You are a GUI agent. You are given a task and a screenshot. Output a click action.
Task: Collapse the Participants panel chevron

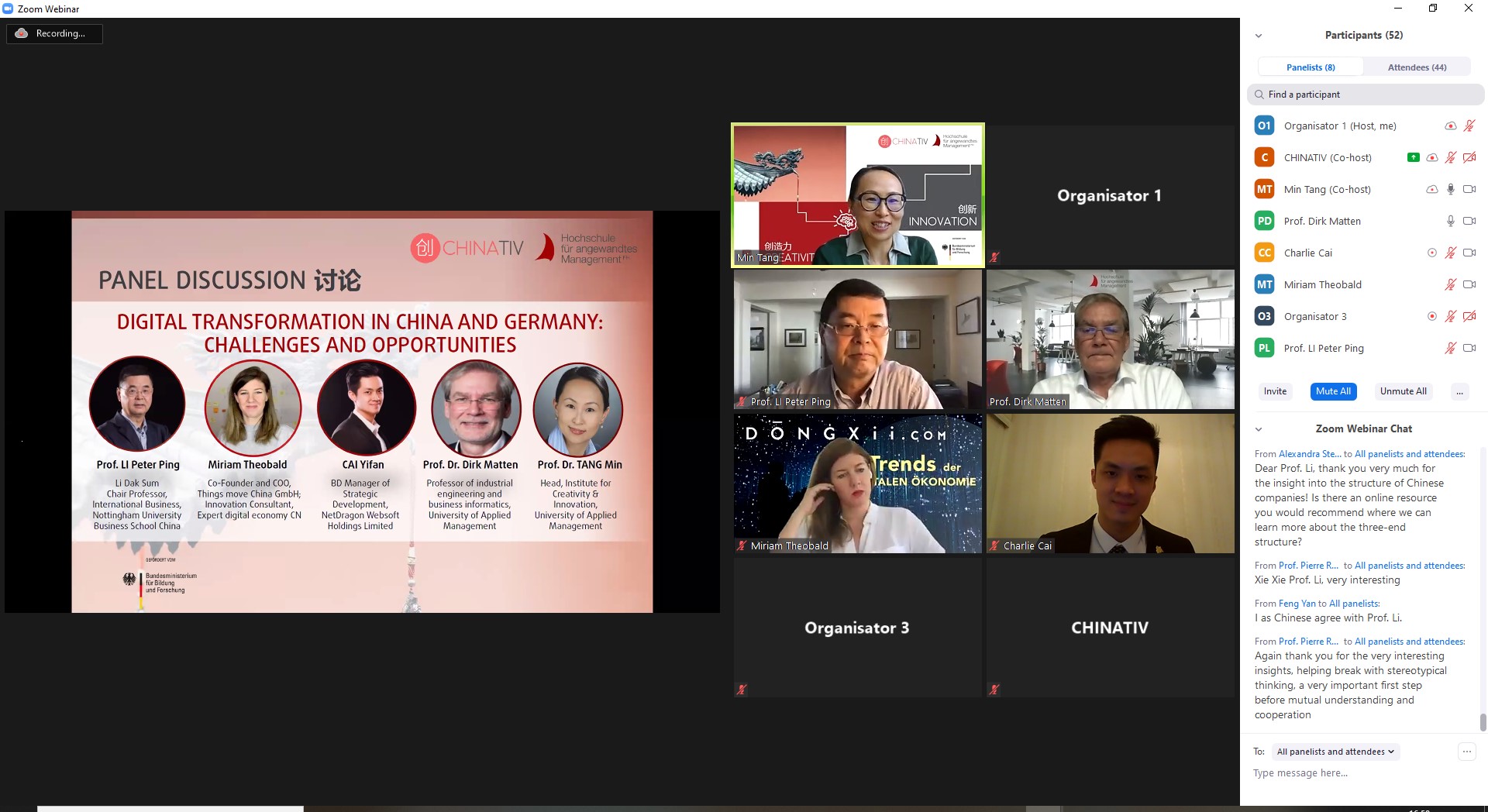click(x=1259, y=36)
